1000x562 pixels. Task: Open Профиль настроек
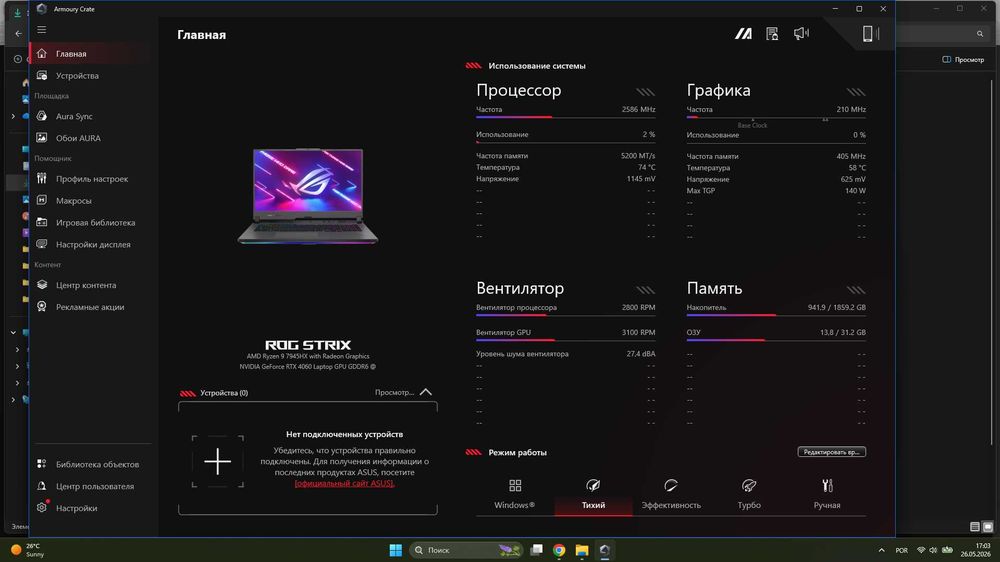coord(91,179)
